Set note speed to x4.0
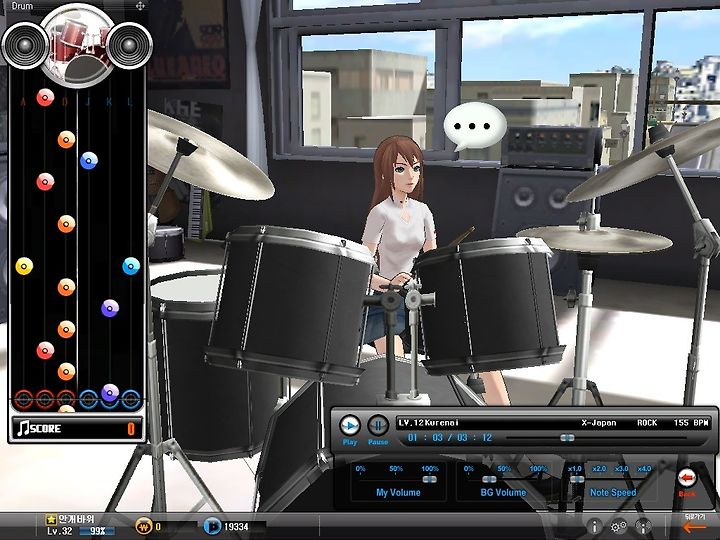The height and width of the screenshot is (540, 720). click(644, 469)
